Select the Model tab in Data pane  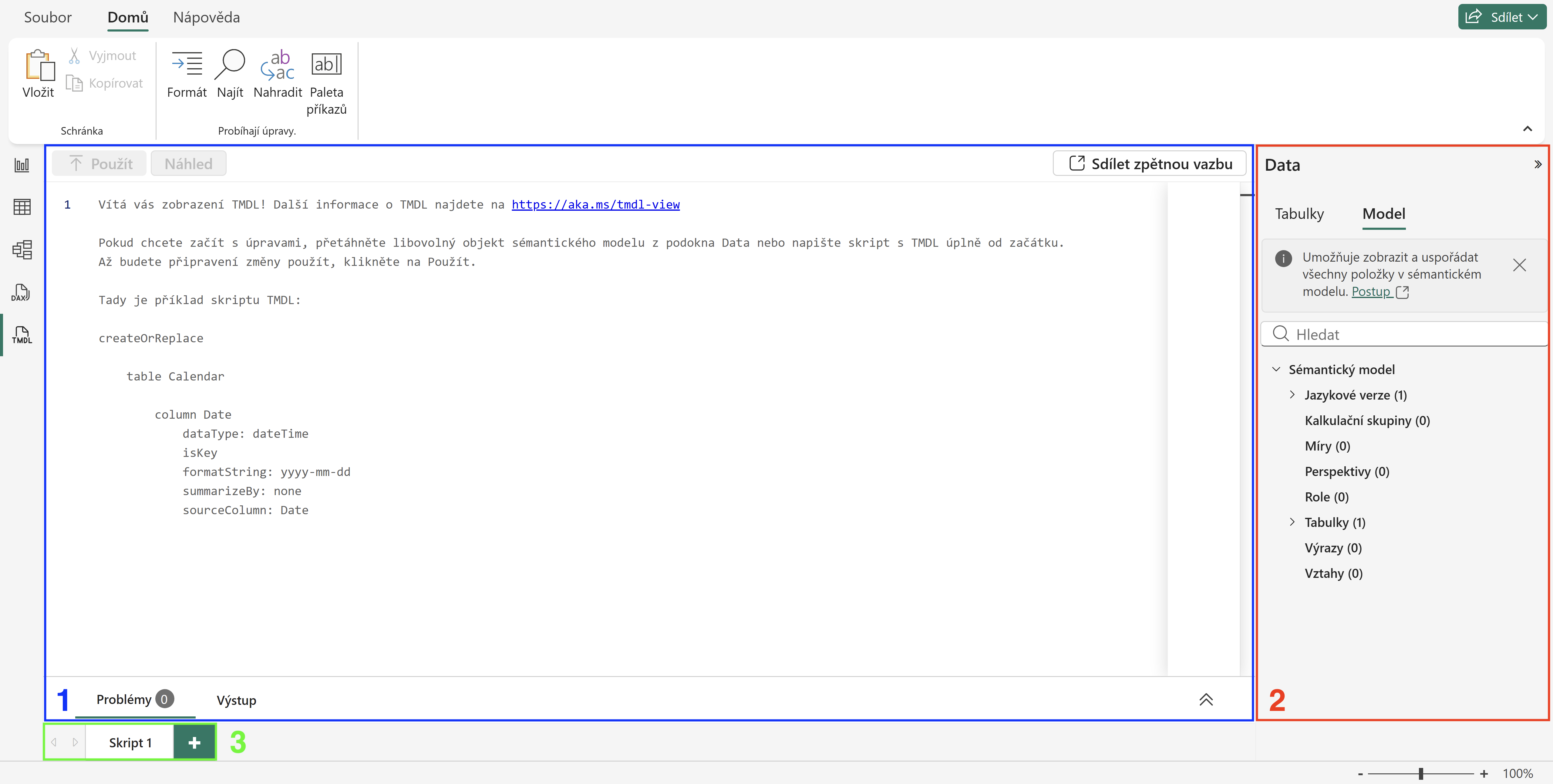(1383, 214)
